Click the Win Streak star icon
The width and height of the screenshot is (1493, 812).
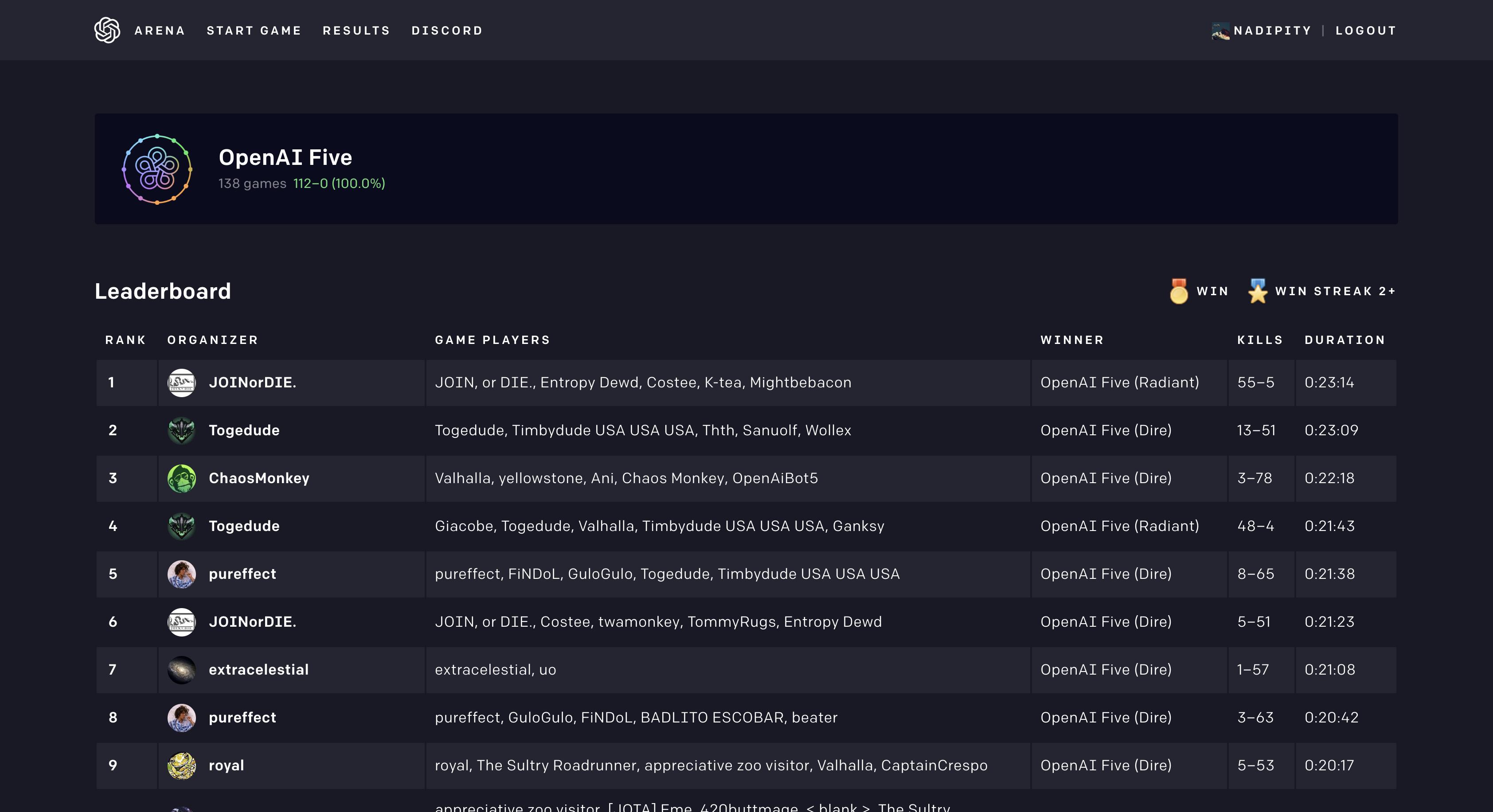[x=1257, y=291]
